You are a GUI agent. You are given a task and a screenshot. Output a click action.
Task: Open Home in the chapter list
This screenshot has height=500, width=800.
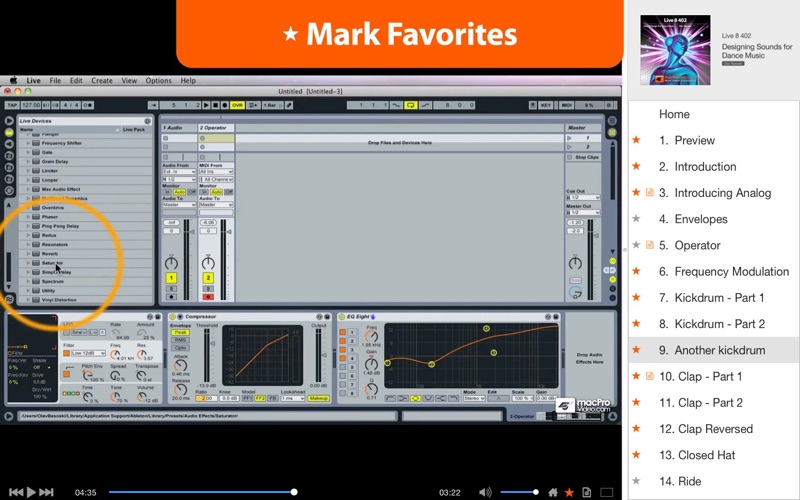pos(674,114)
